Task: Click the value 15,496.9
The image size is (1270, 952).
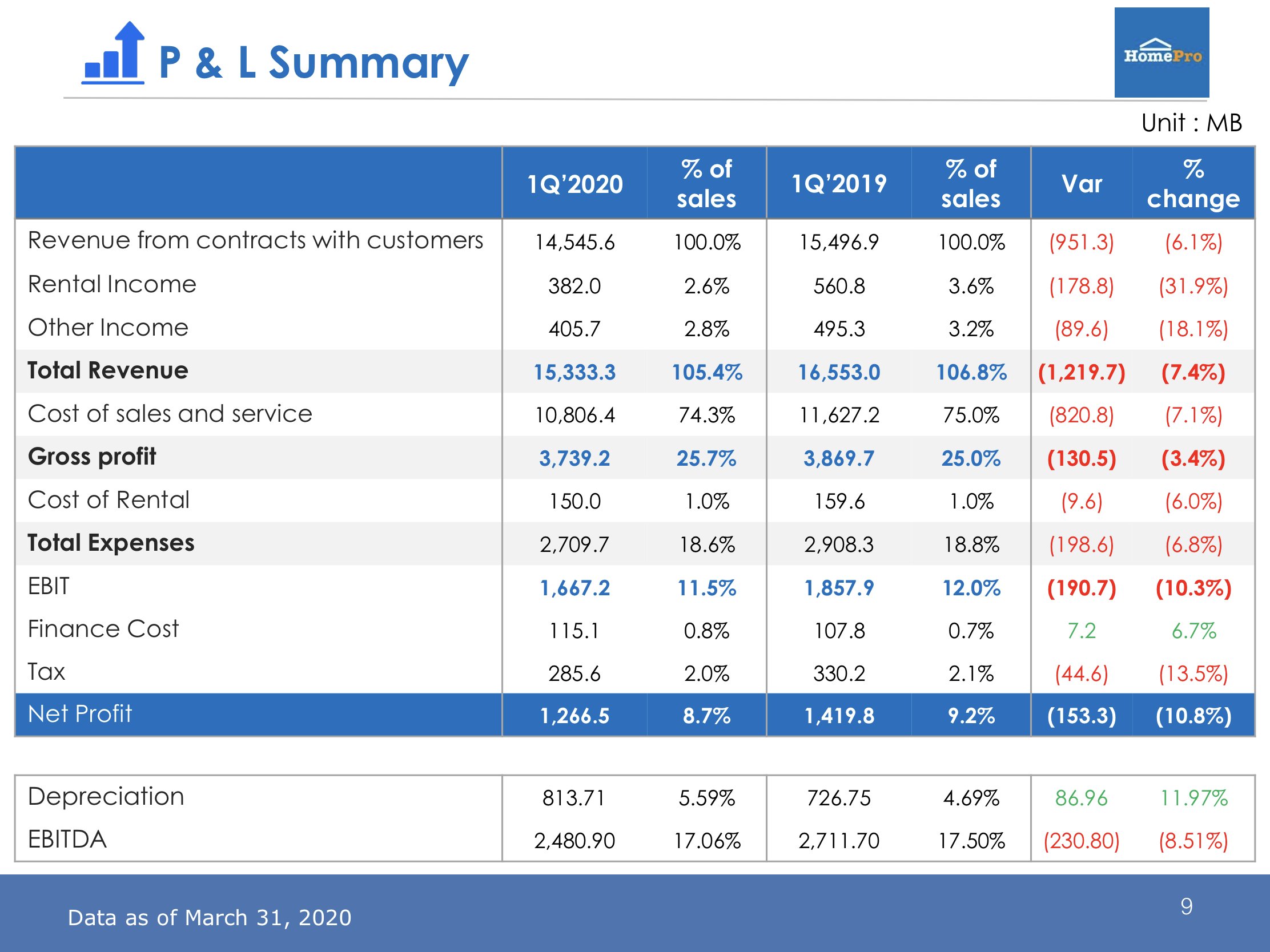Action: coord(839,242)
